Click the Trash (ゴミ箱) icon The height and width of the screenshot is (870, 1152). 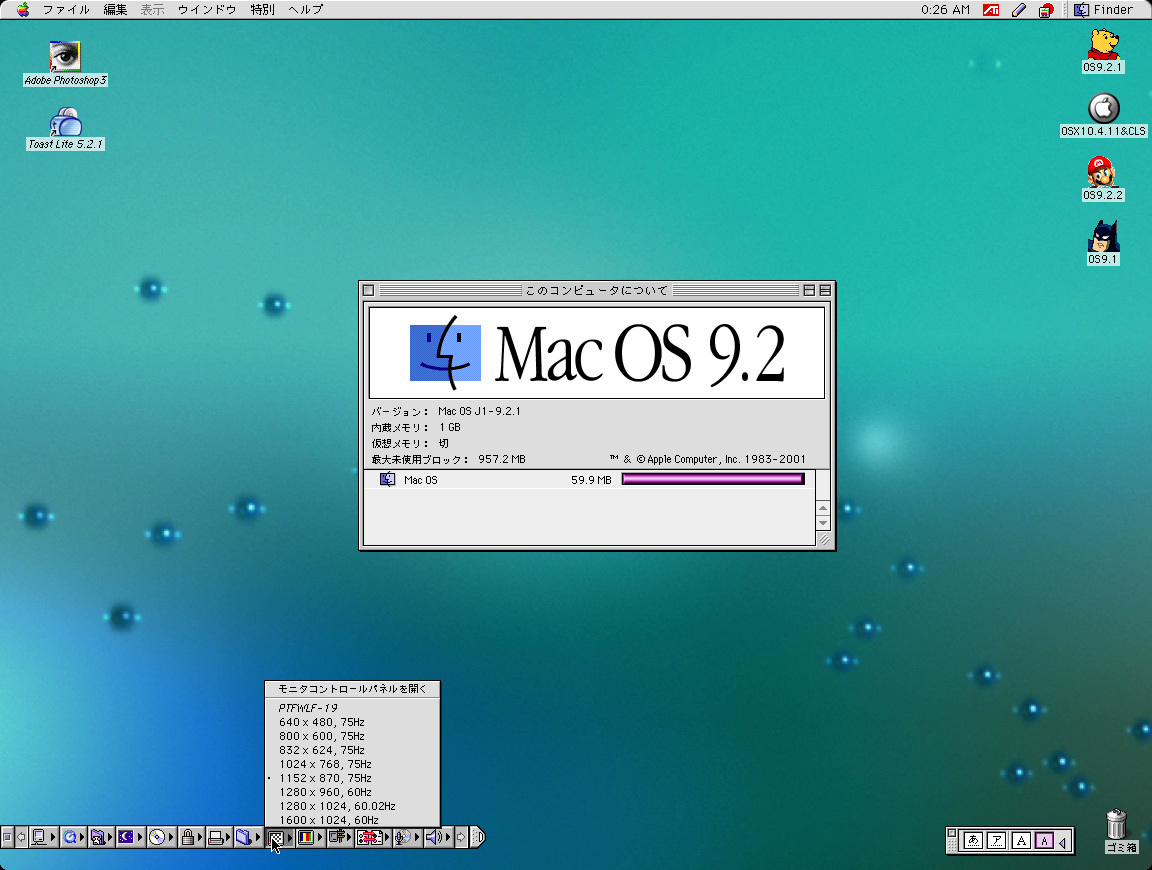pos(1119,825)
